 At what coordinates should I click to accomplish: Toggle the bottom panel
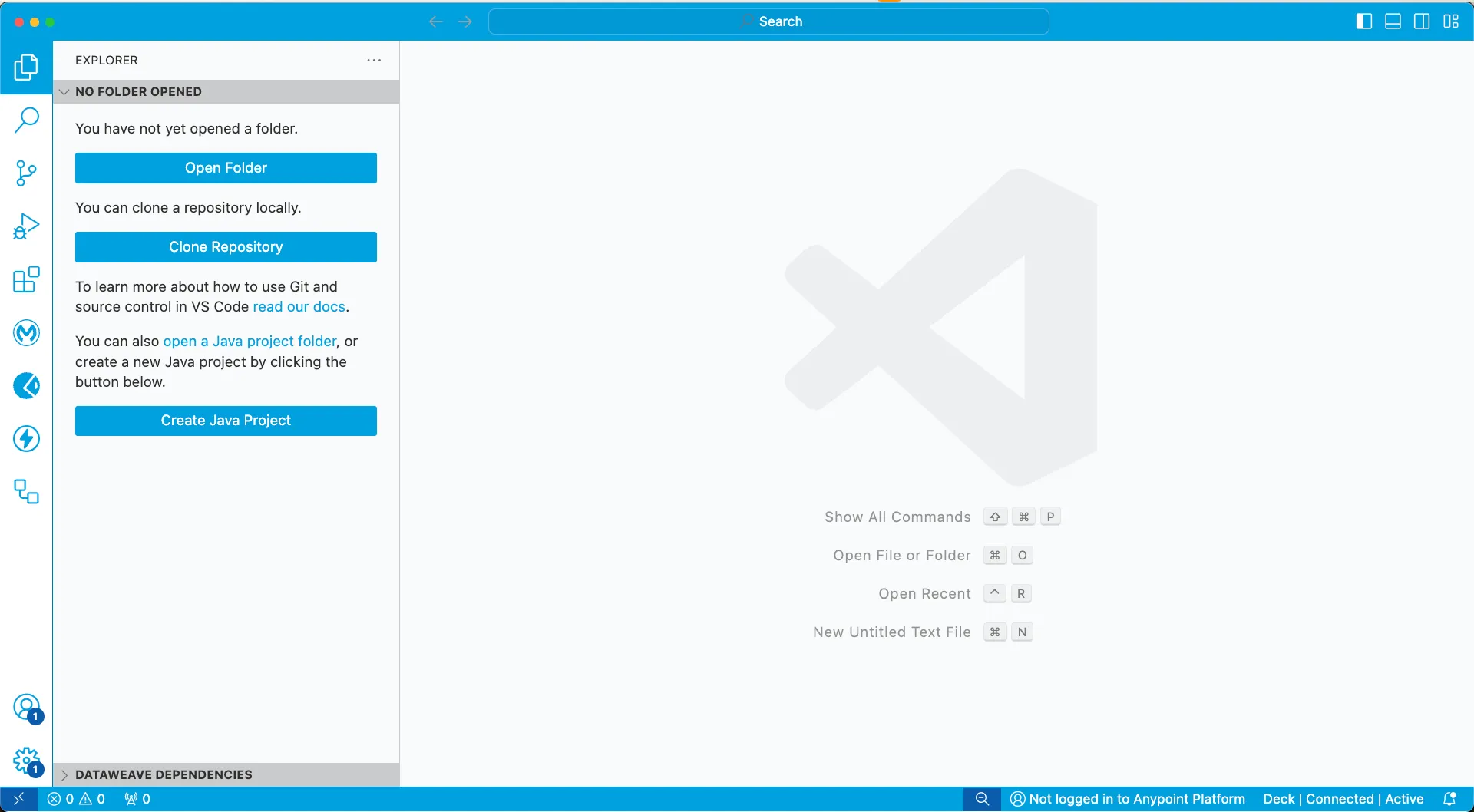pos(1393,21)
